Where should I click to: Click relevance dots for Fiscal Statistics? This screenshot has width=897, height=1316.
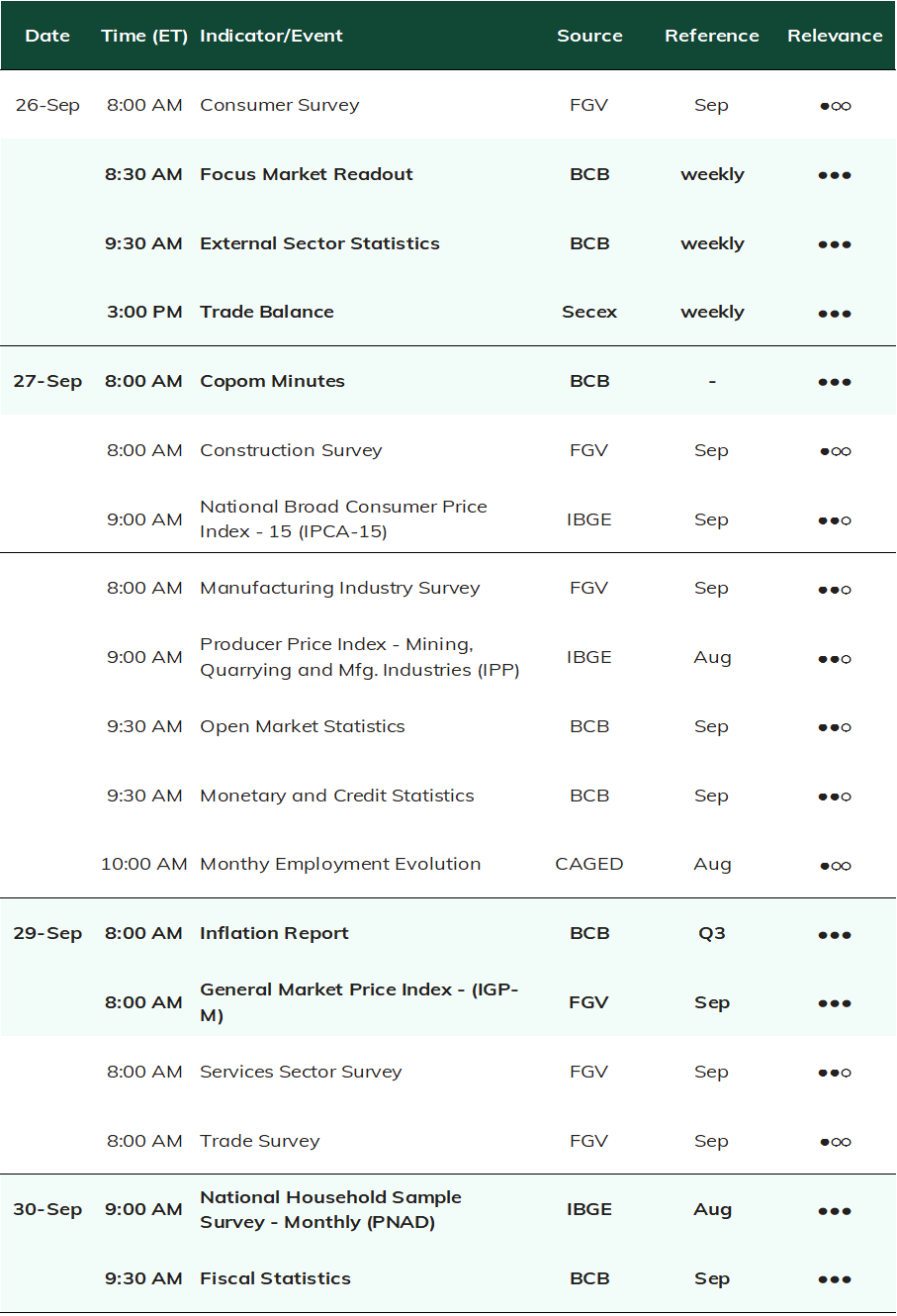click(835, 1279)
